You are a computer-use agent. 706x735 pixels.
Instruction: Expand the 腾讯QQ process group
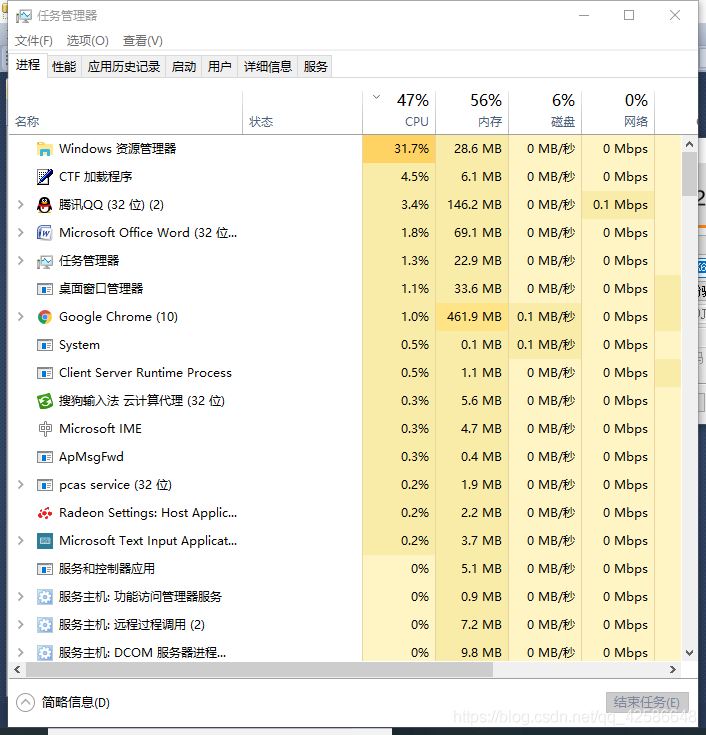click(21, 205)
